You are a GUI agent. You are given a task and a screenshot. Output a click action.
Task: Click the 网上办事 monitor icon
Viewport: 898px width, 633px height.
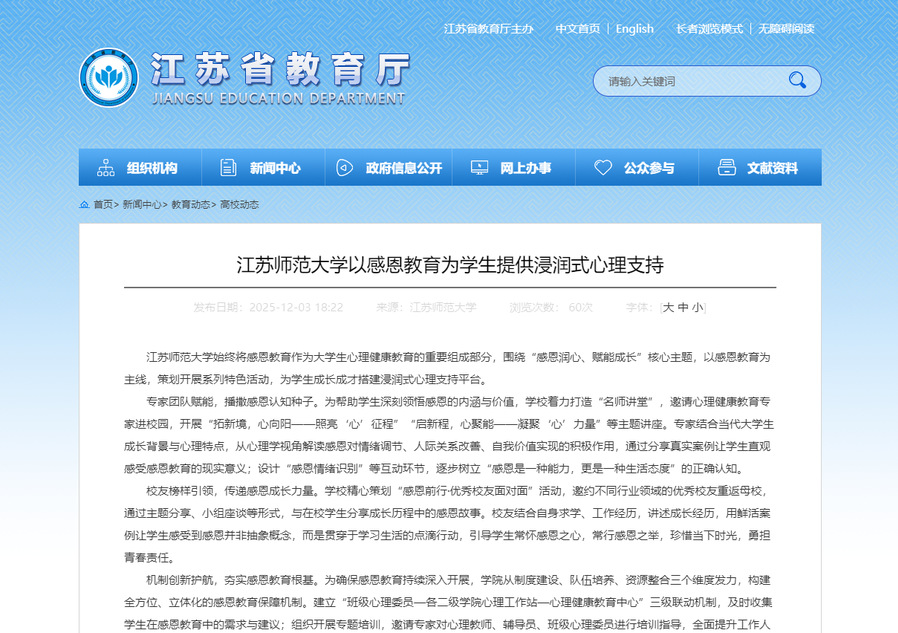click(x=479, y=168)
